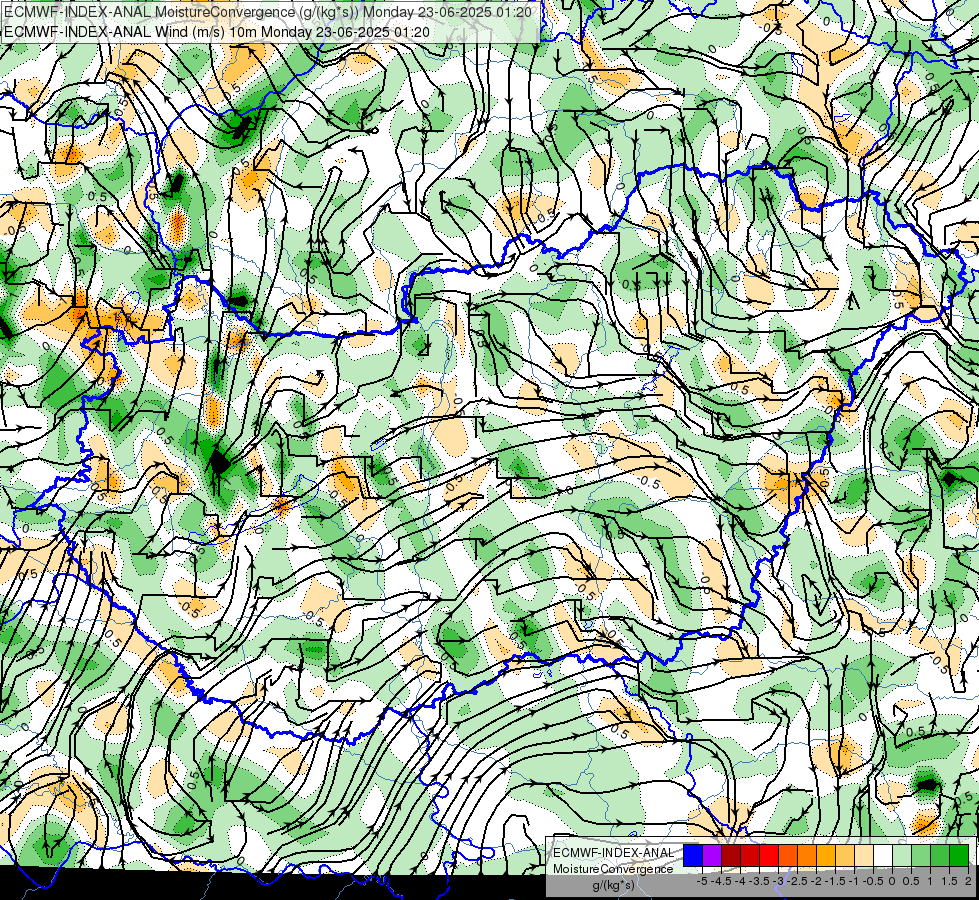The height and width of the screenshot is (900, 979).
Task: Click the '-2' legend tick label
Action: coord(817,881)
